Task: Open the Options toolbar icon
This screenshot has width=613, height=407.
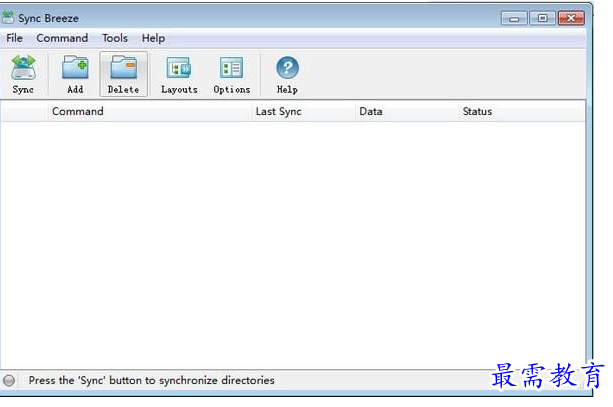Action: pos(231,74)
